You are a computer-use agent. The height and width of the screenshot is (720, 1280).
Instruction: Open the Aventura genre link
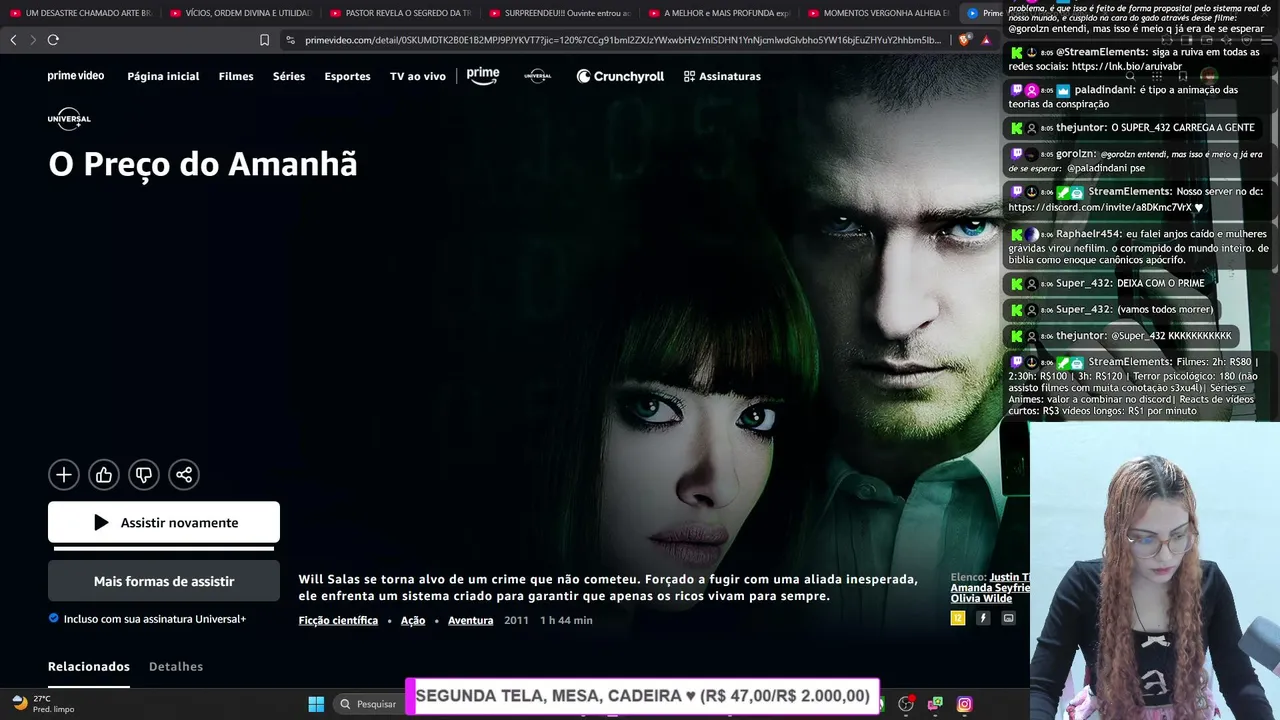[x=470, y=620]
